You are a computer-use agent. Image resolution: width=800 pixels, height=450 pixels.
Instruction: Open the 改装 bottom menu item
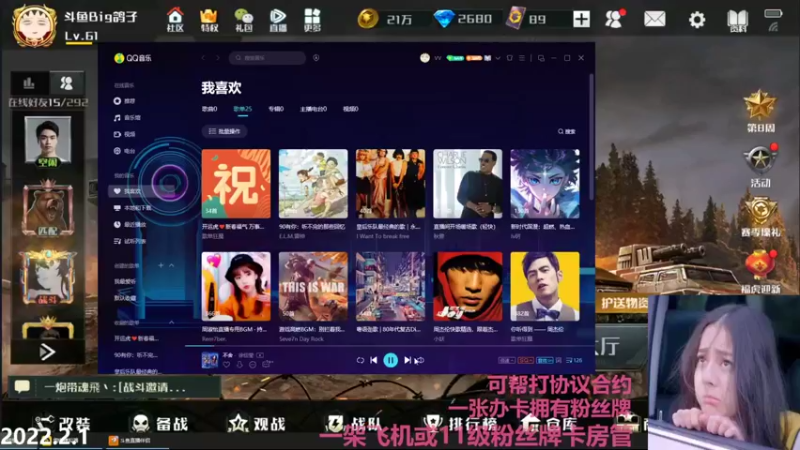tap(63, 423)
